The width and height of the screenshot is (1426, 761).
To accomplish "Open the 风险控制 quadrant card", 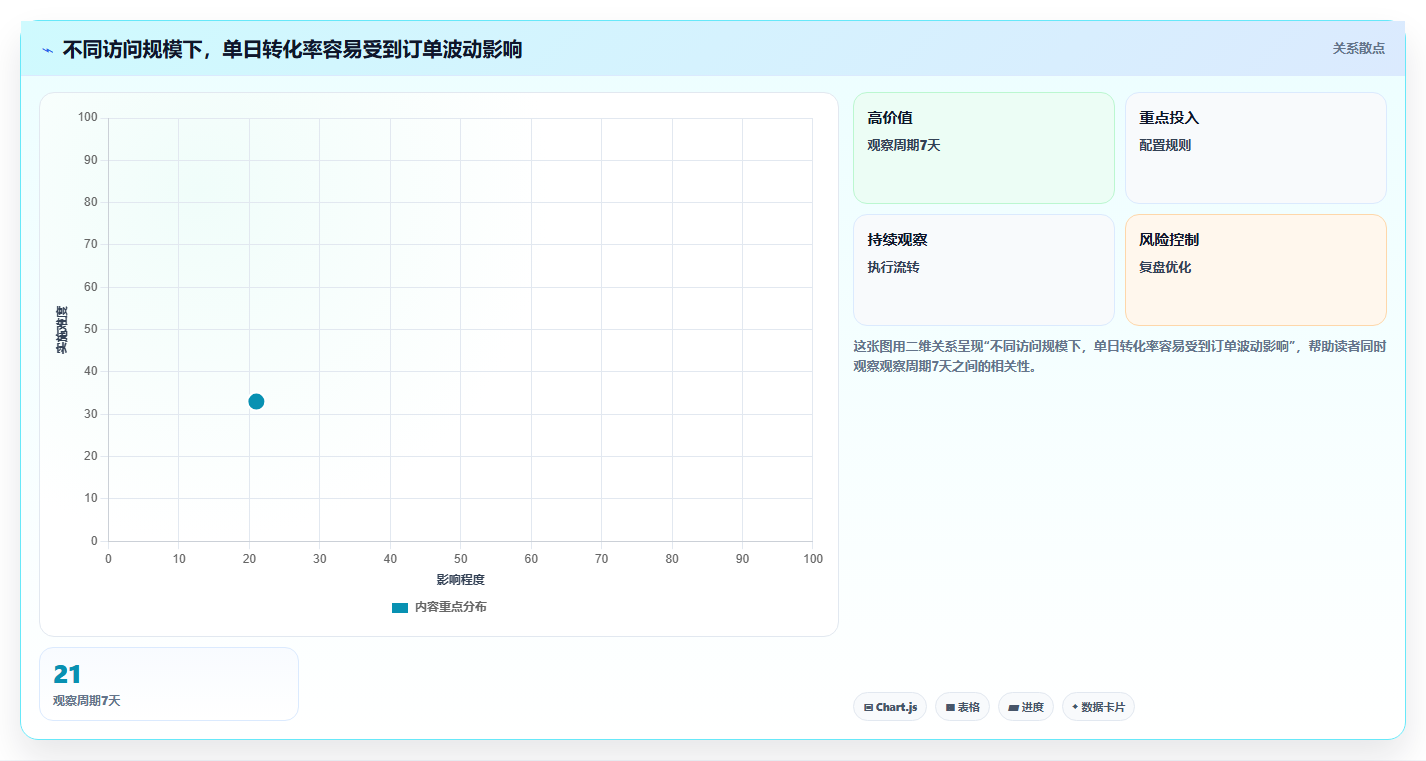I will pos(1256,270).
